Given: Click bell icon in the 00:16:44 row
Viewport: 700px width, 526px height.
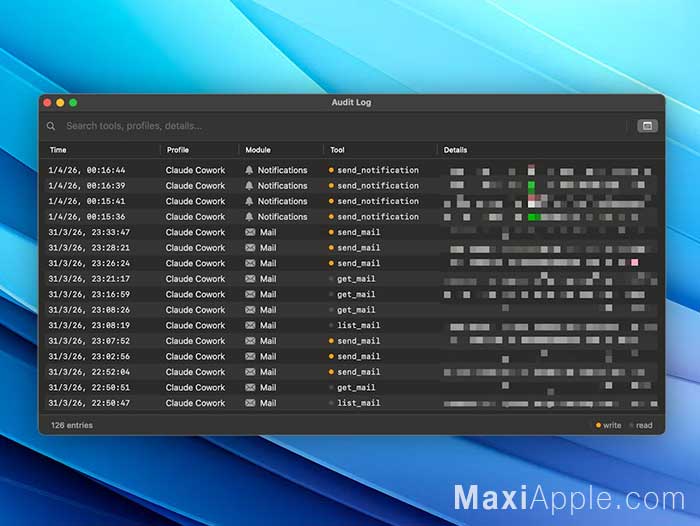Looking at the screenshot, I should (249, 170).
